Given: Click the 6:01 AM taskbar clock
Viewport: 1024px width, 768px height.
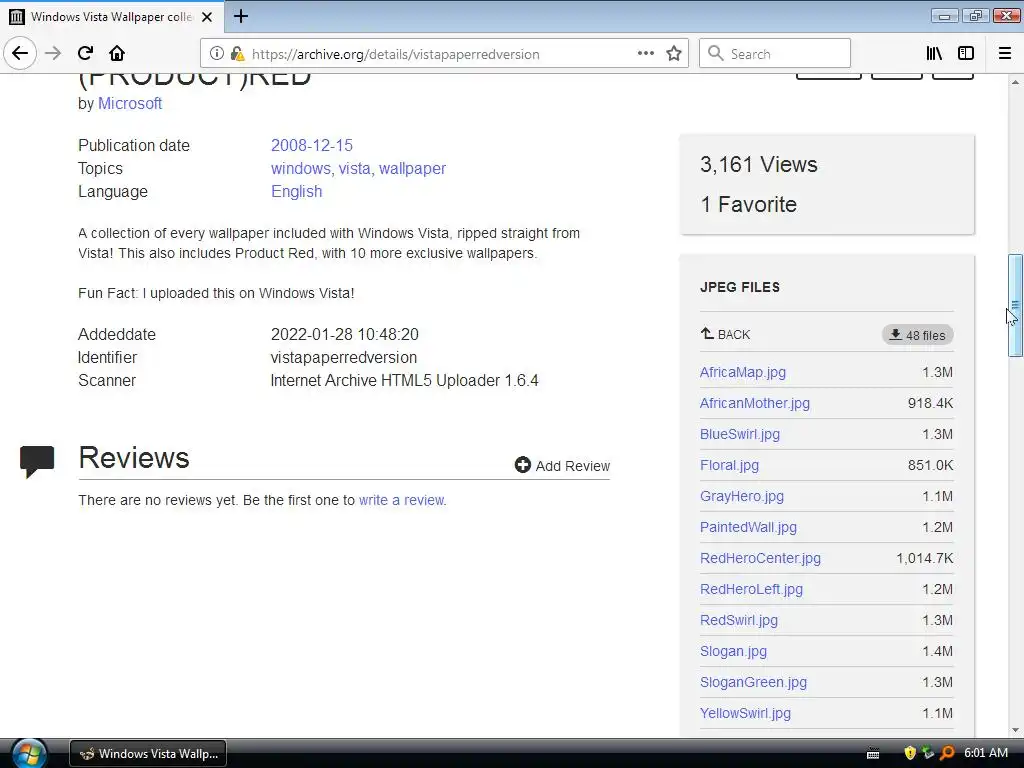Looking at the screenshot, I should click(986, 753).
